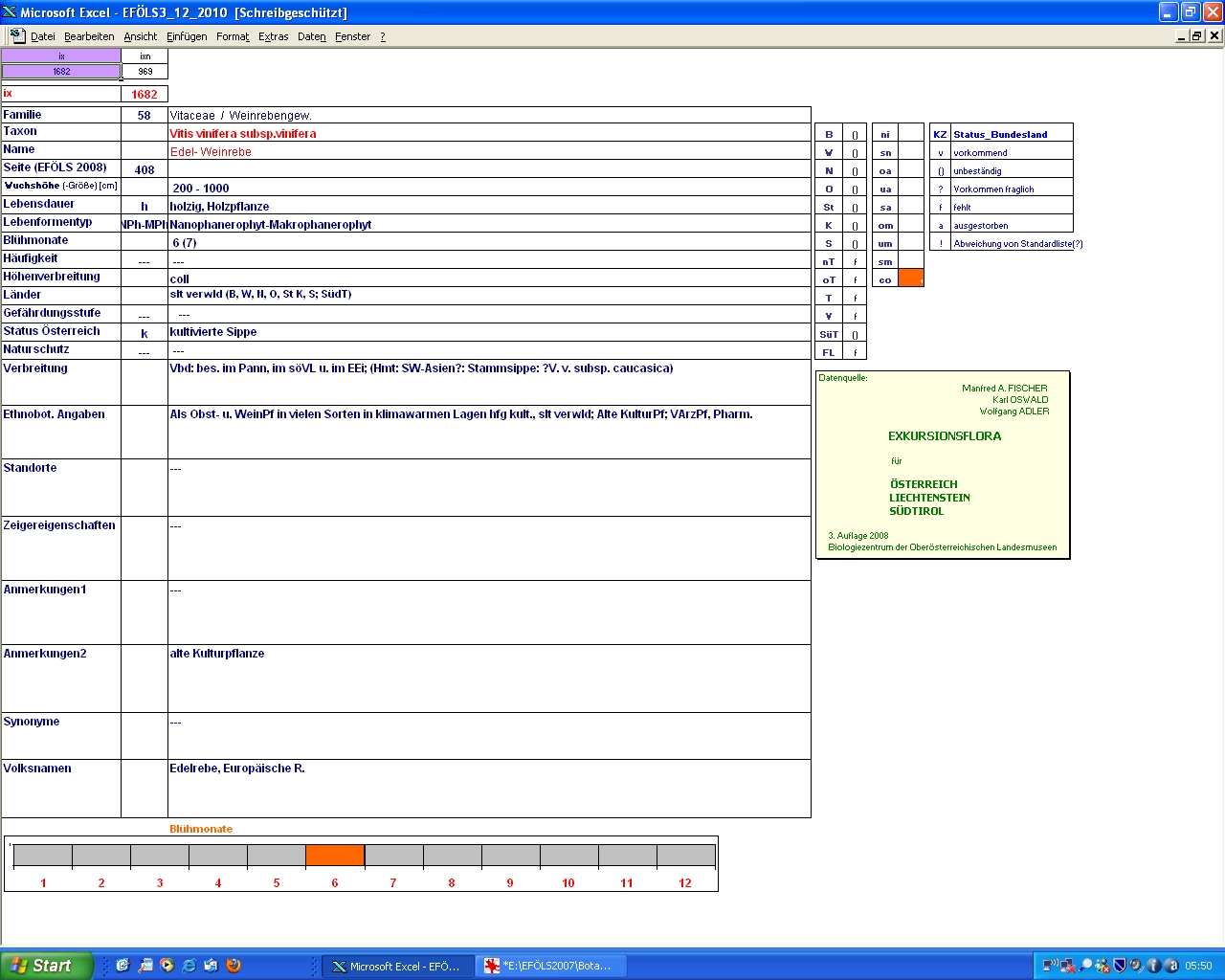1225x980 pixels.
Task: Click the orange month 6 bar segment
Action: tap(335, 856)
